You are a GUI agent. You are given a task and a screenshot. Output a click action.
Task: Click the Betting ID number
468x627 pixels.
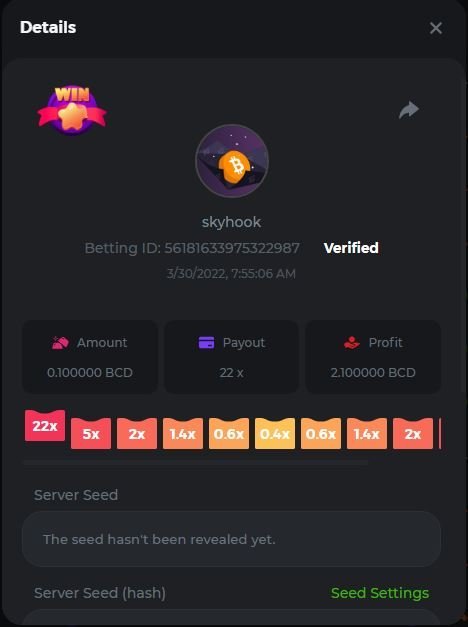(x=232, y=248)
